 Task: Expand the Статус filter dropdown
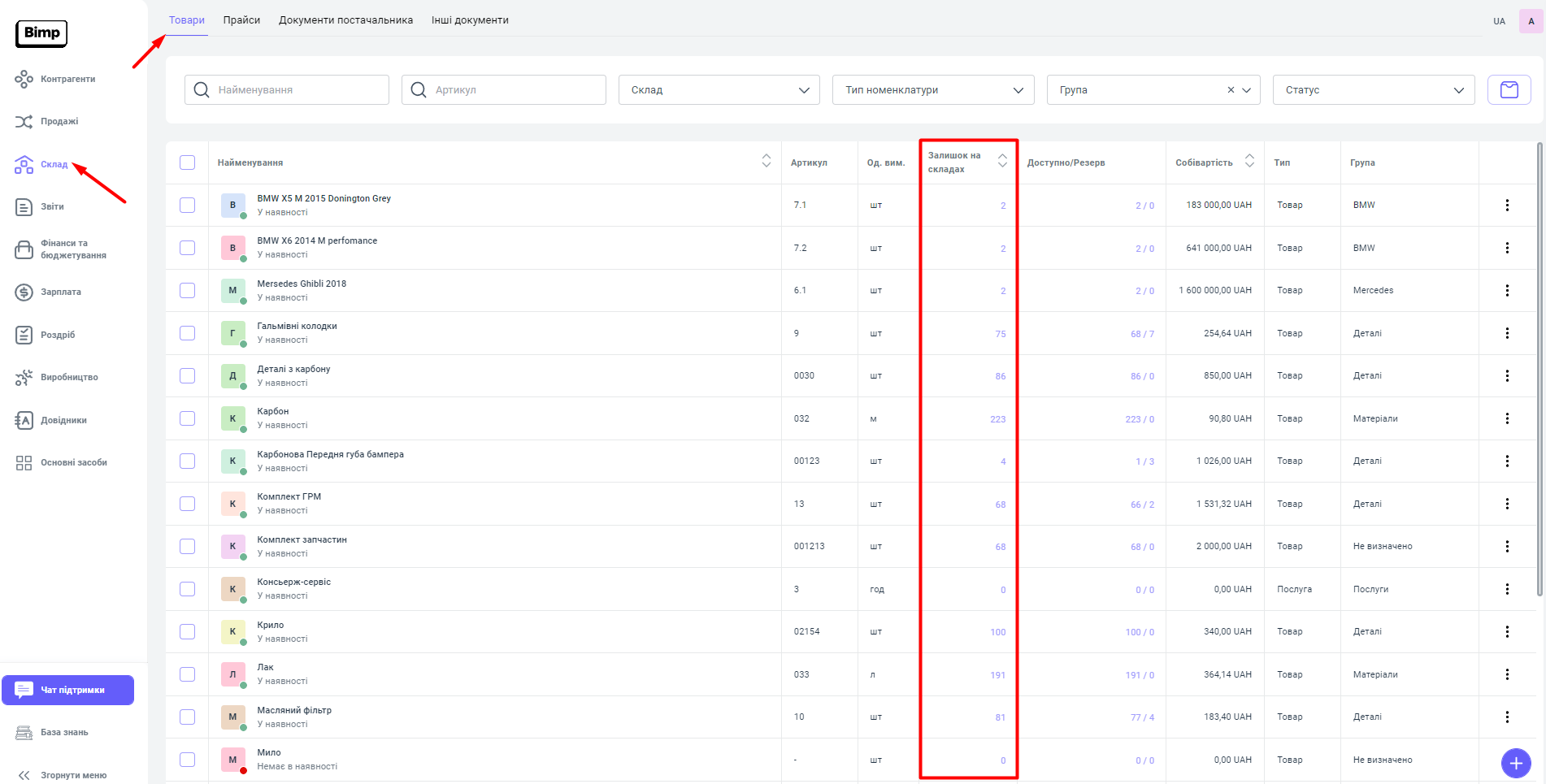coord(1373,90)
